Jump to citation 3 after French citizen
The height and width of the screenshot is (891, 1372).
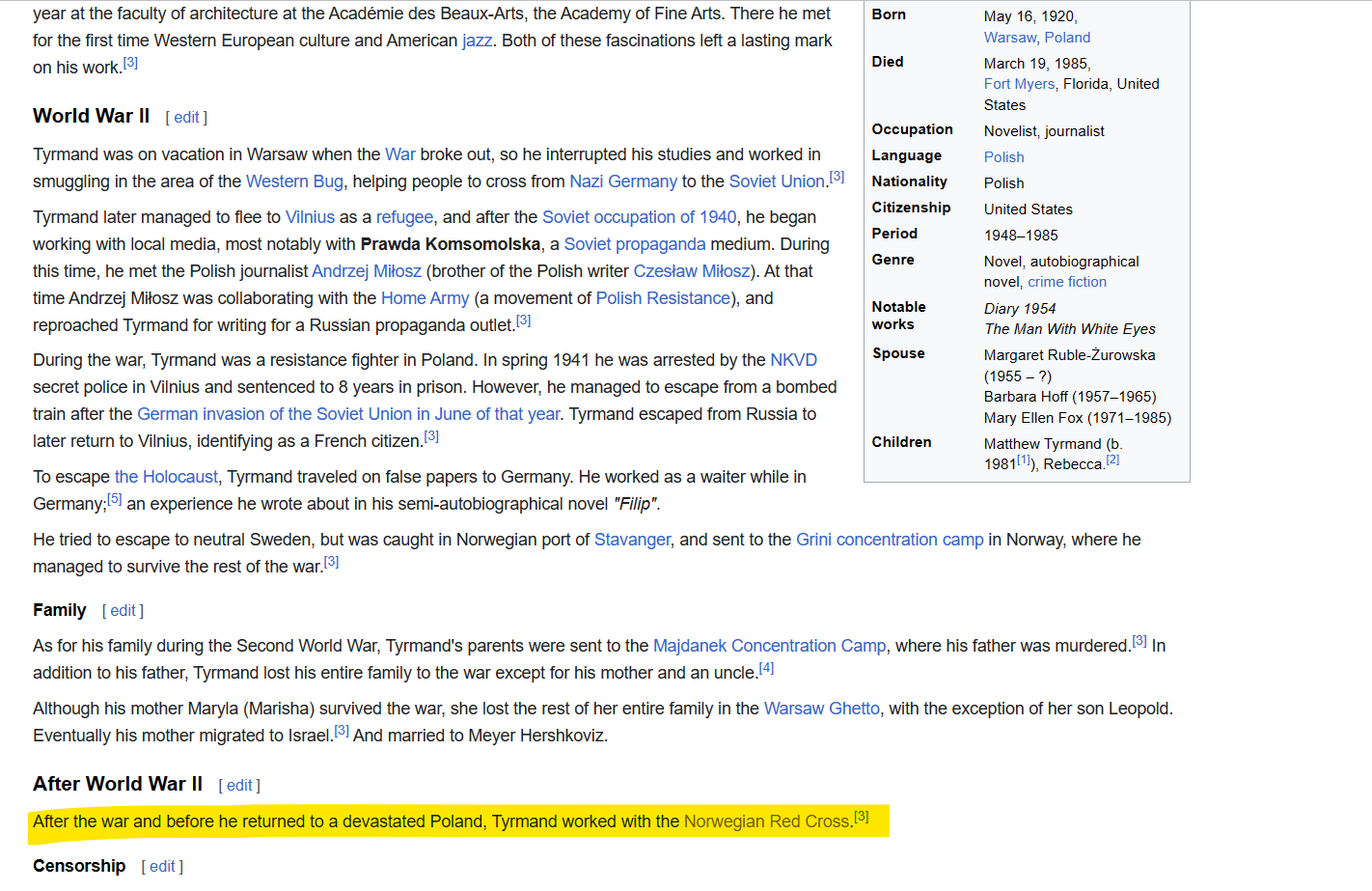[431, 436]
